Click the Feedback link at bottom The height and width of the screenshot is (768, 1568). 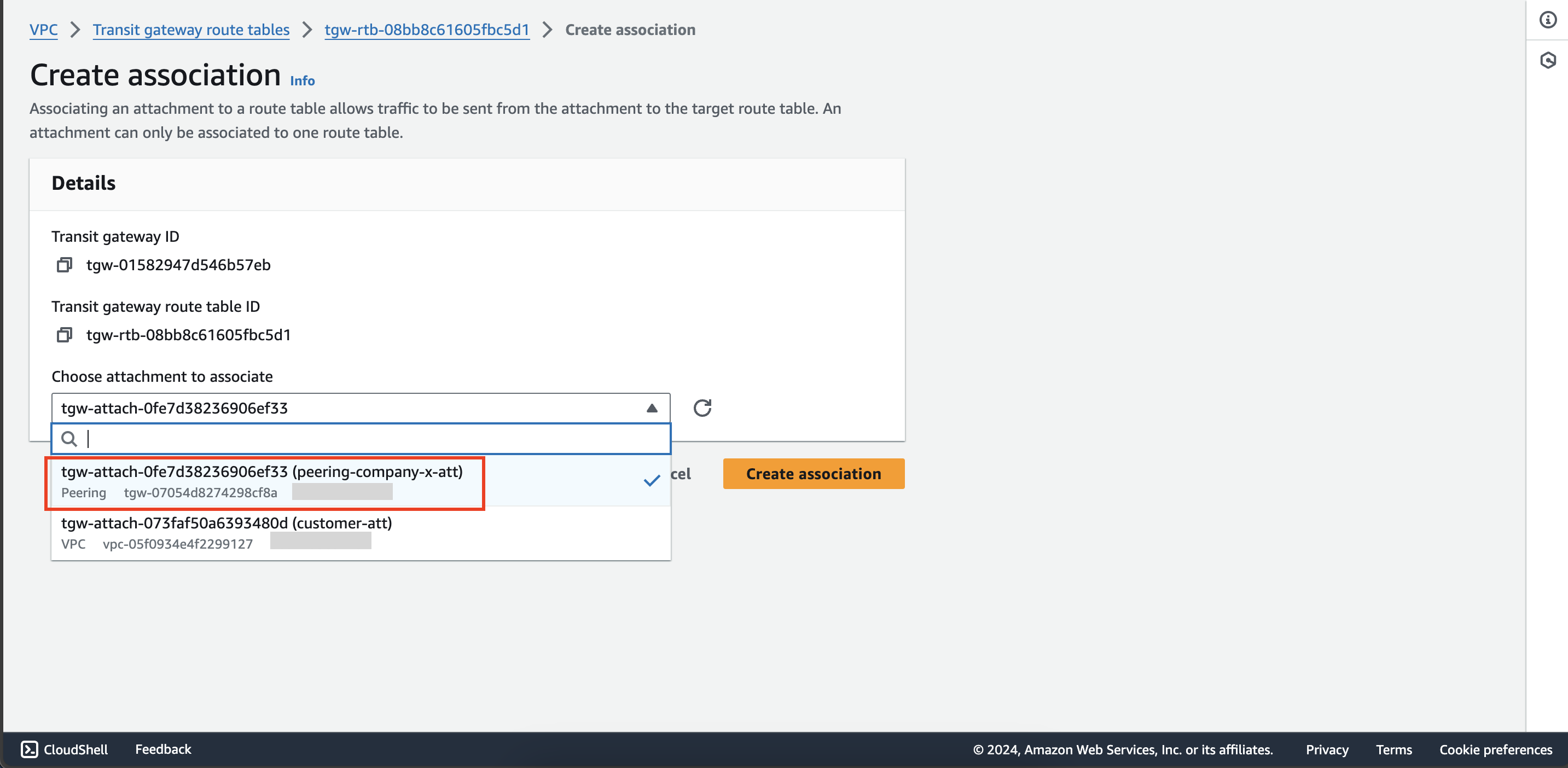click(x=163, y=748)
